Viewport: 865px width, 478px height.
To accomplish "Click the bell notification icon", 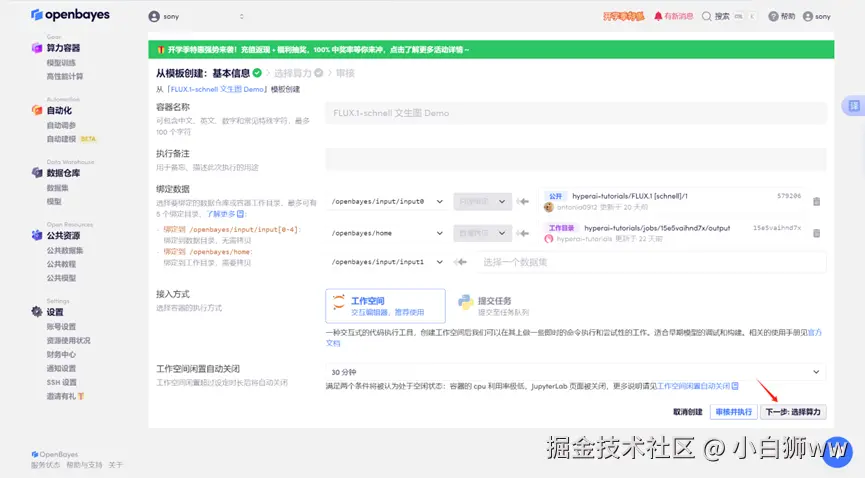I will pyautogui.click(x=658, y=17).
